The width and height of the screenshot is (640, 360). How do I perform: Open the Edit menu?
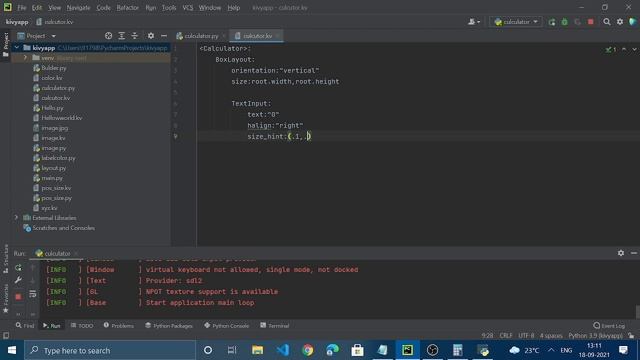tap(37, 7)
